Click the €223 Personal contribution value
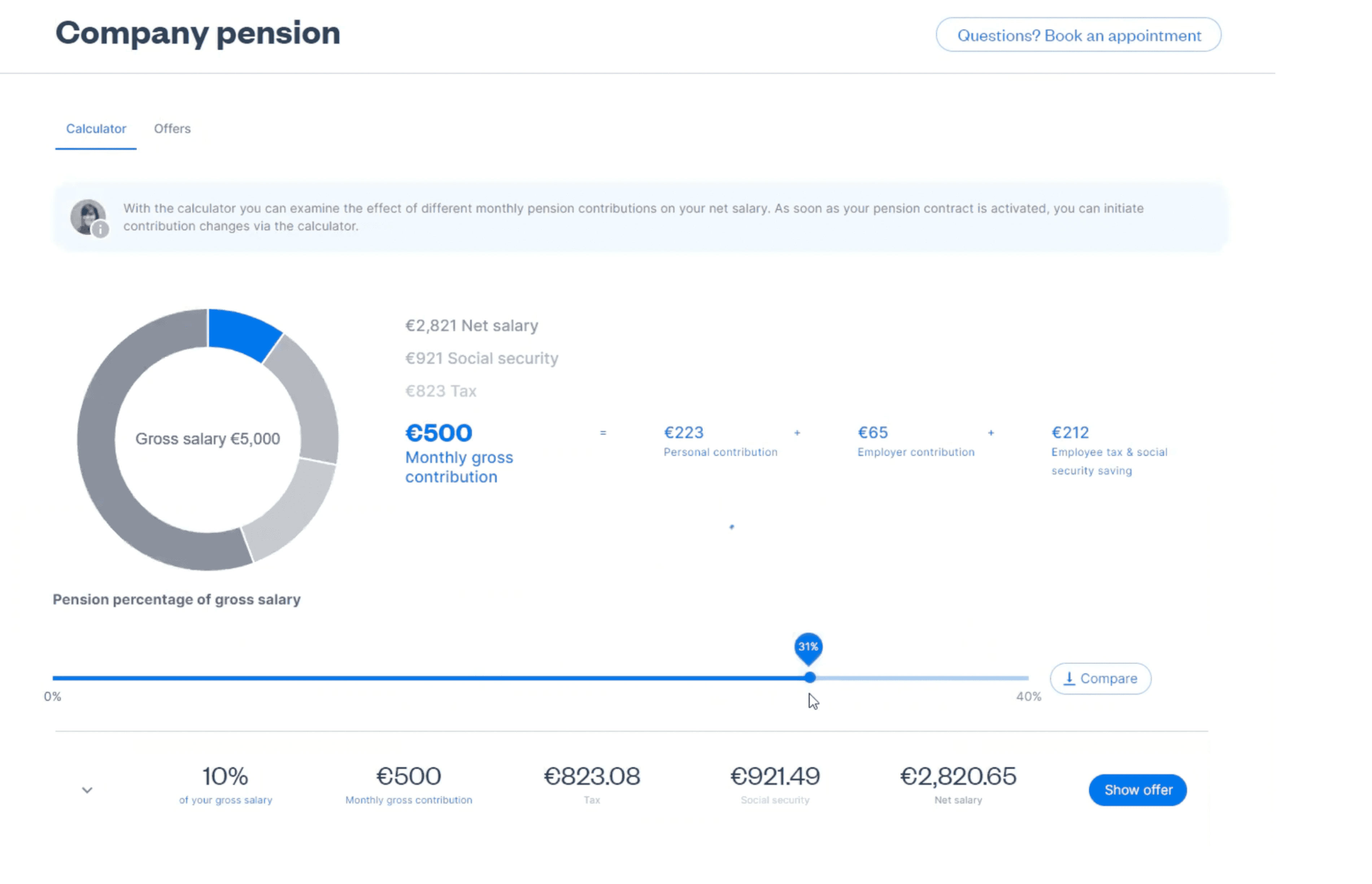Screen dimensions: 1372x884 [684, 432]
